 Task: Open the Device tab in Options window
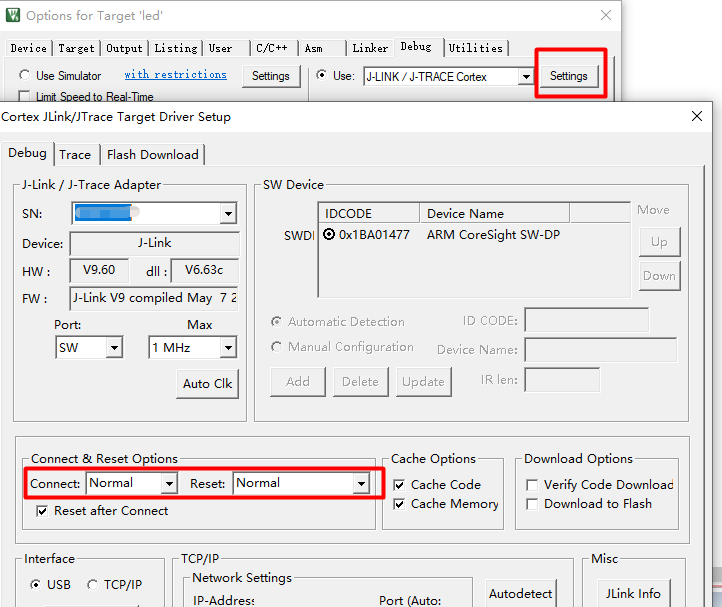click(29, 48)
